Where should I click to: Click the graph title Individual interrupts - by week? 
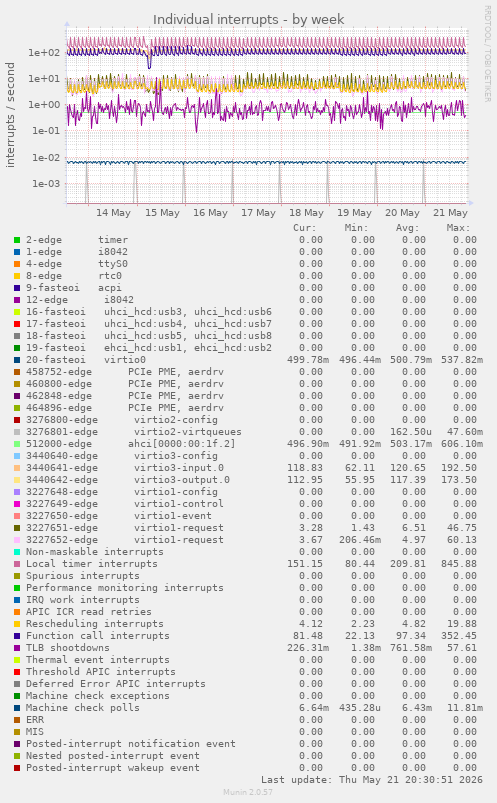(248, 19)
